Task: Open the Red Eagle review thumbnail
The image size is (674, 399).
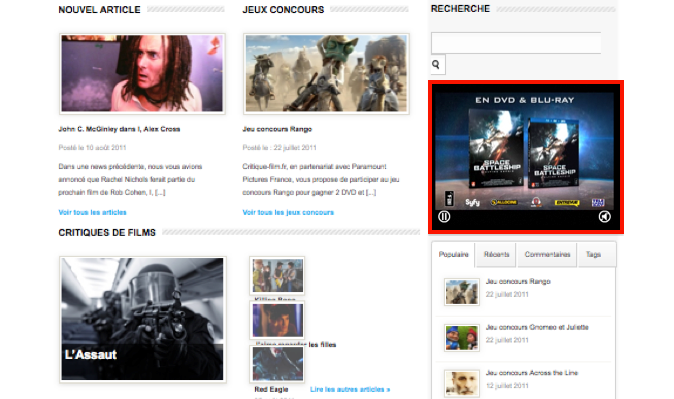Action: 277,364
